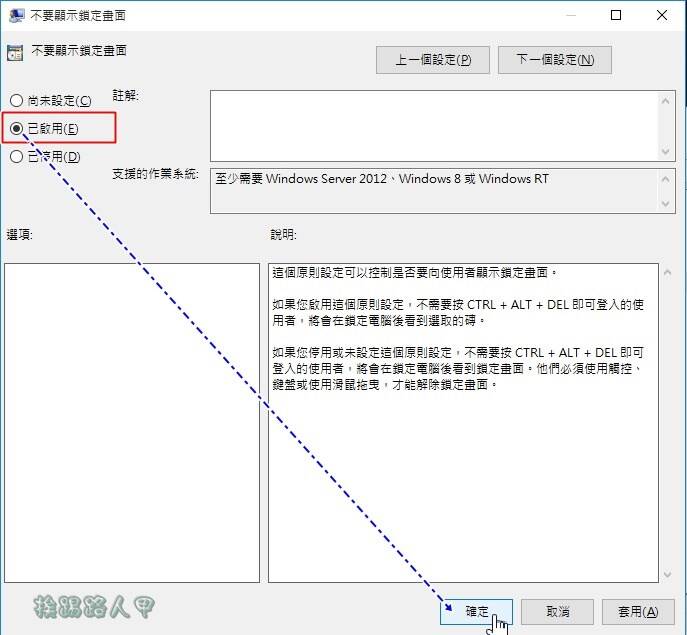Screen dimensions: 687x635
Task: Click supported OS box scroll up arrow
Action: [666, 179]
